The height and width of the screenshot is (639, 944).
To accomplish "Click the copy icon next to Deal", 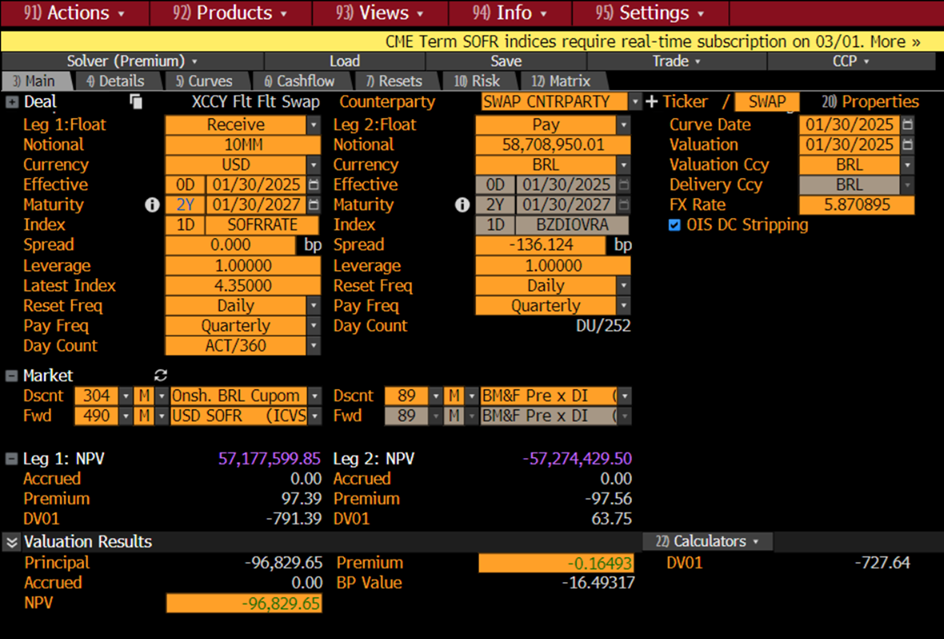I will (136, 102).
